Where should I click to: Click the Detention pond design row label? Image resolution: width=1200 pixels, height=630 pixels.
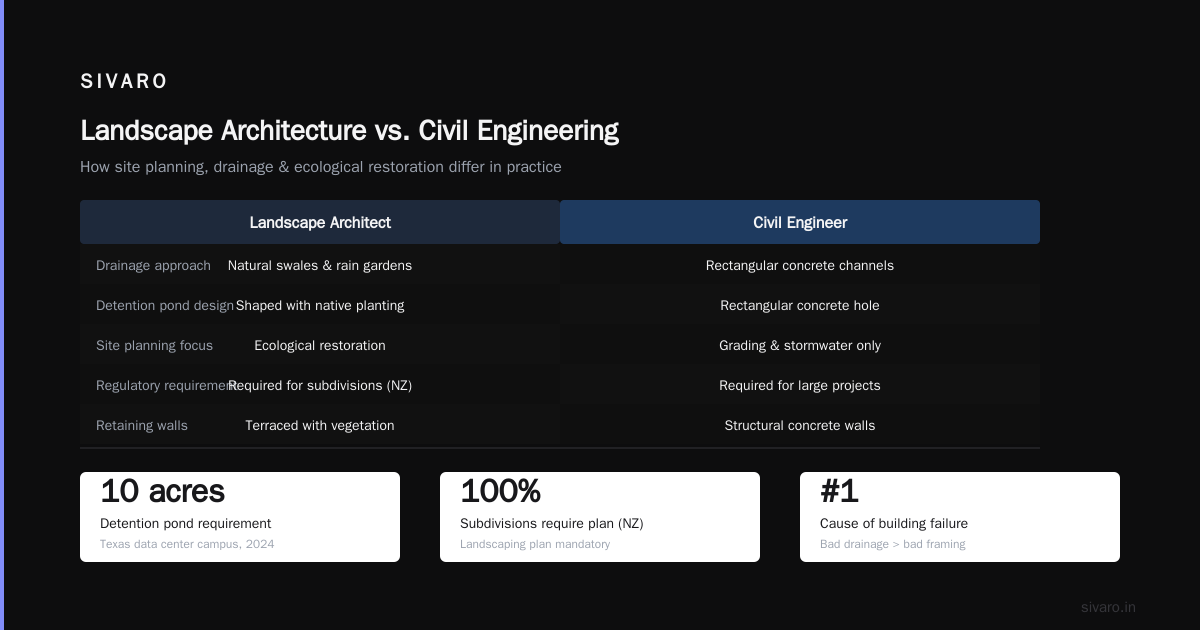(x=165, y=306)
